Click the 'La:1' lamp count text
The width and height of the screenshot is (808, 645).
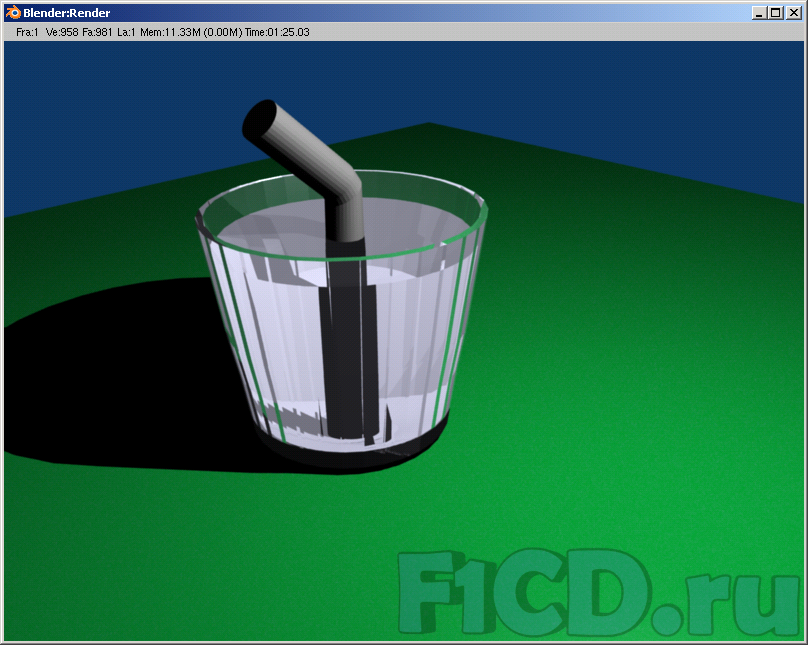point(126,32)
